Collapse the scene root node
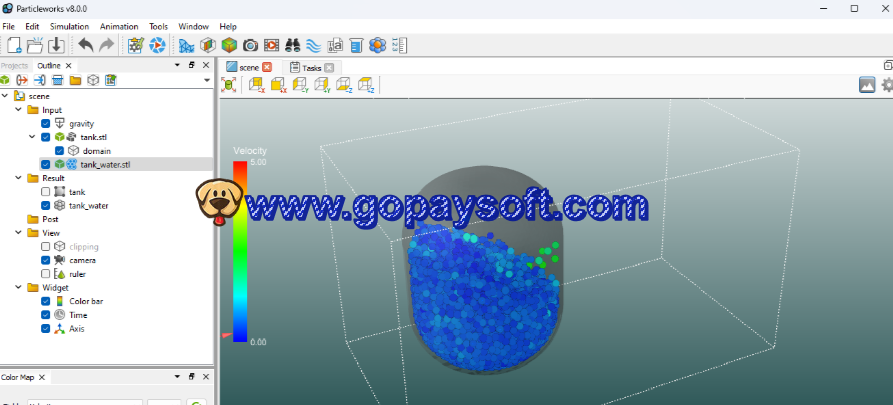Viewport: 893px width, 405px height. pos(5,96)
